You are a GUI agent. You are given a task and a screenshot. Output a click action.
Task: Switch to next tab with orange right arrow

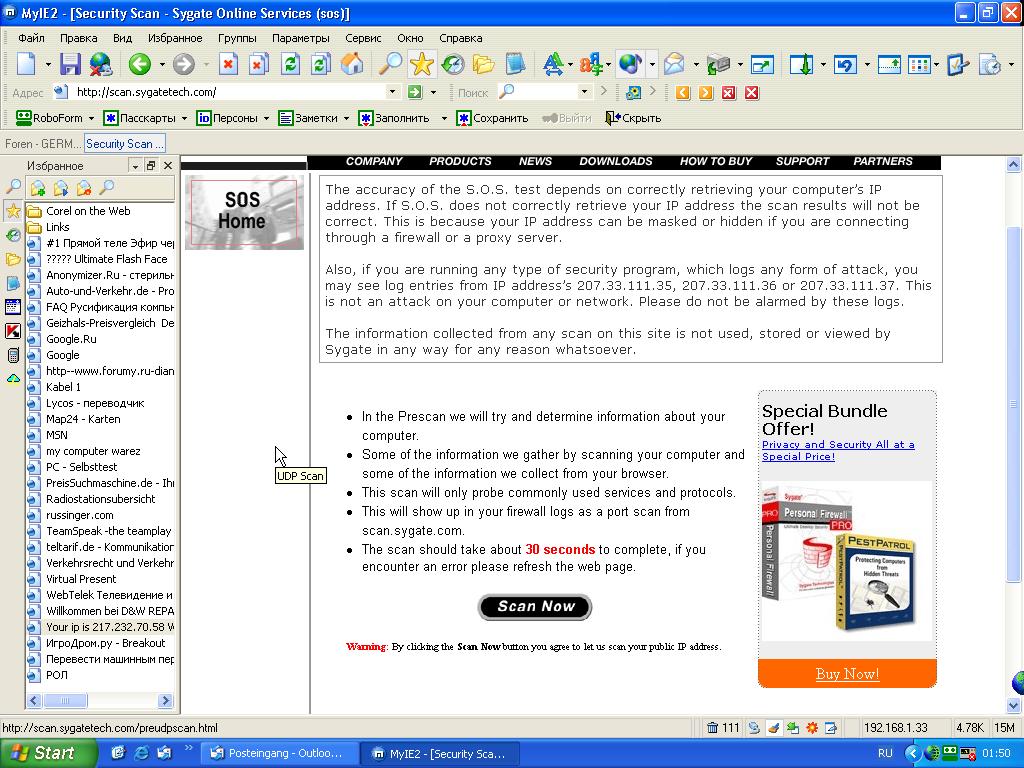click(x=706, y=93)
